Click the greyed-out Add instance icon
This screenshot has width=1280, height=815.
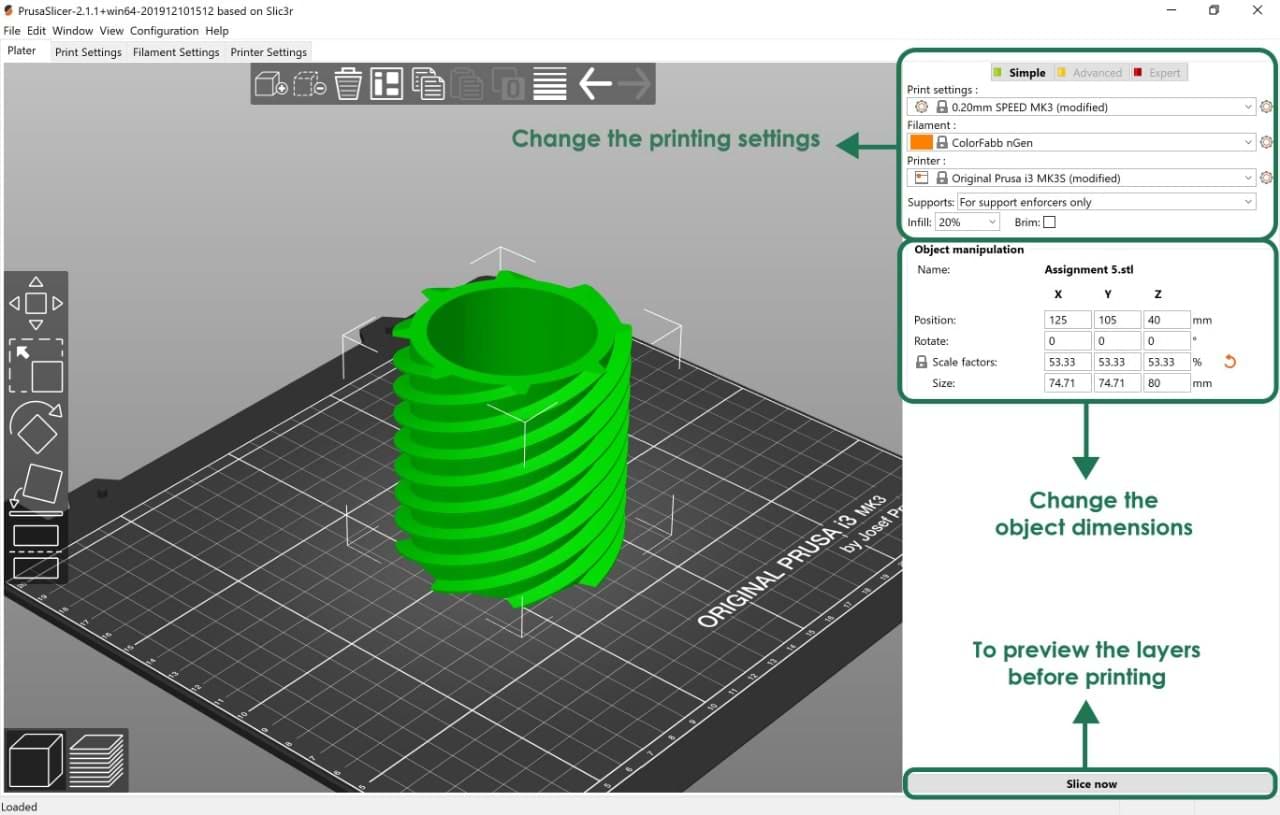507,85
